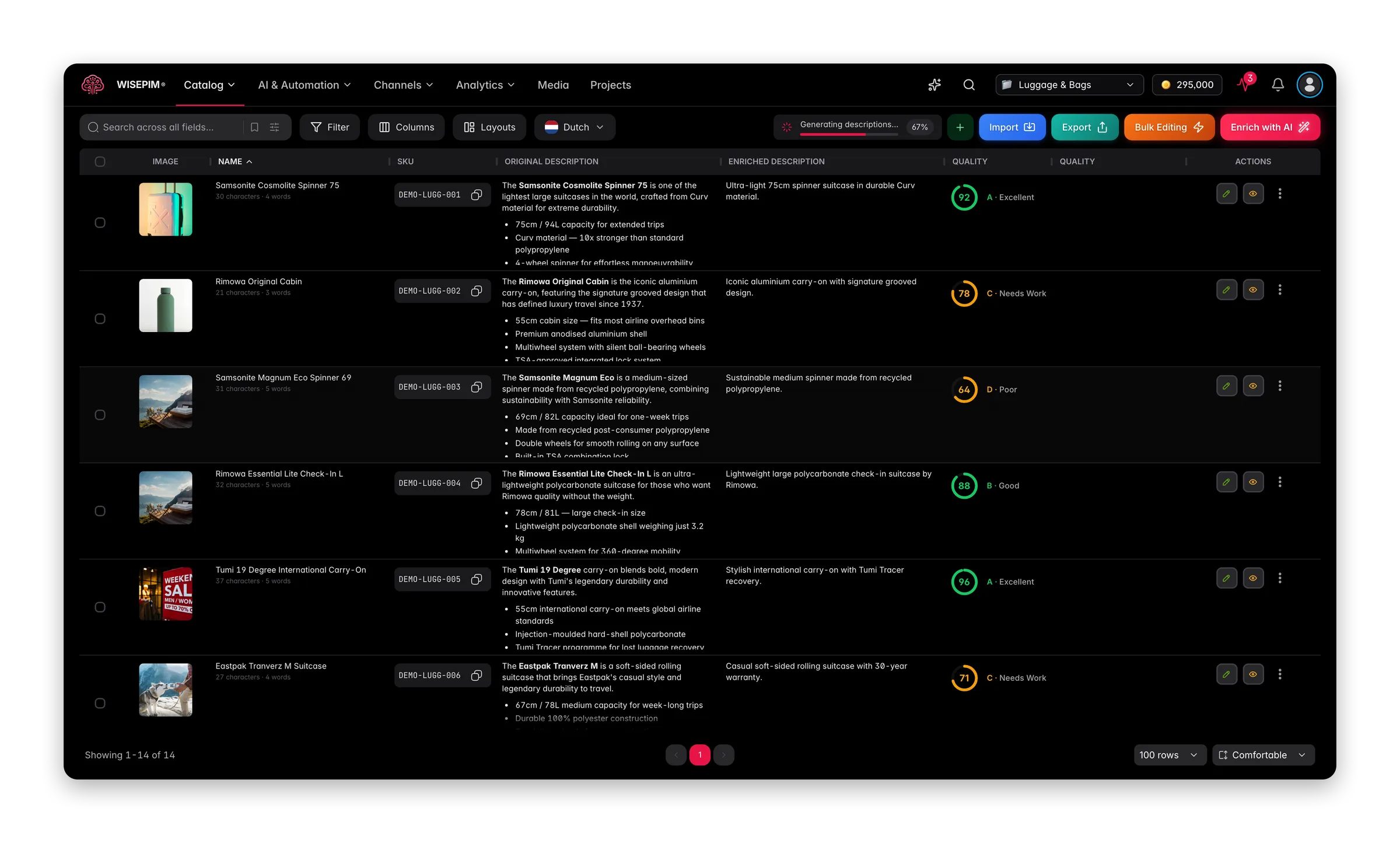This screenshot has width=1400, height=843.
Task: Copy SKU DEMO-LUGG-004
Action: [x=477, y=484]
